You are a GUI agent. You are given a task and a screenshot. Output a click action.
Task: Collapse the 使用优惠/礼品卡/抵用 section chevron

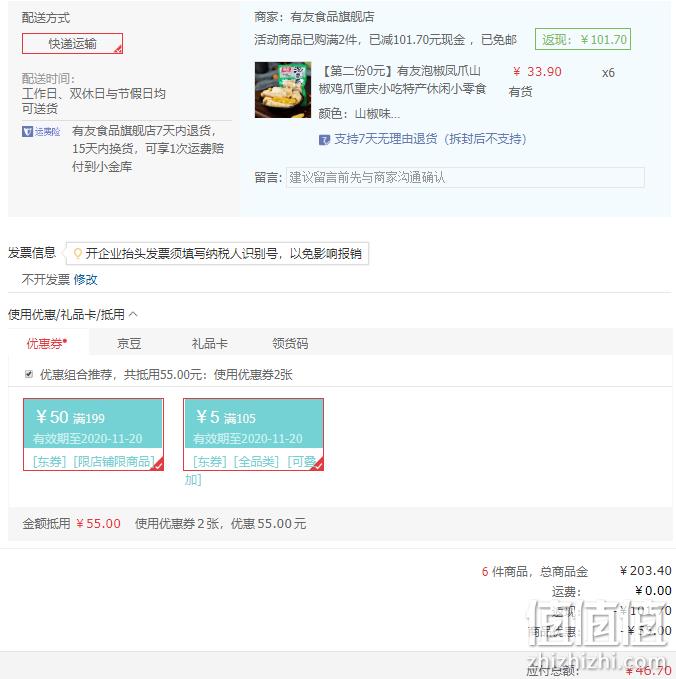click(x=133, y=314)
